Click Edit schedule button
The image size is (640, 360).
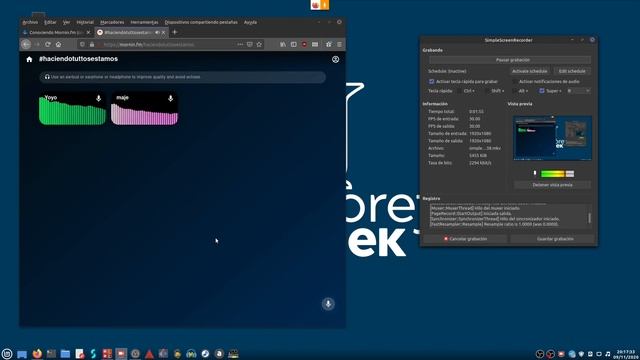point(572,71)
